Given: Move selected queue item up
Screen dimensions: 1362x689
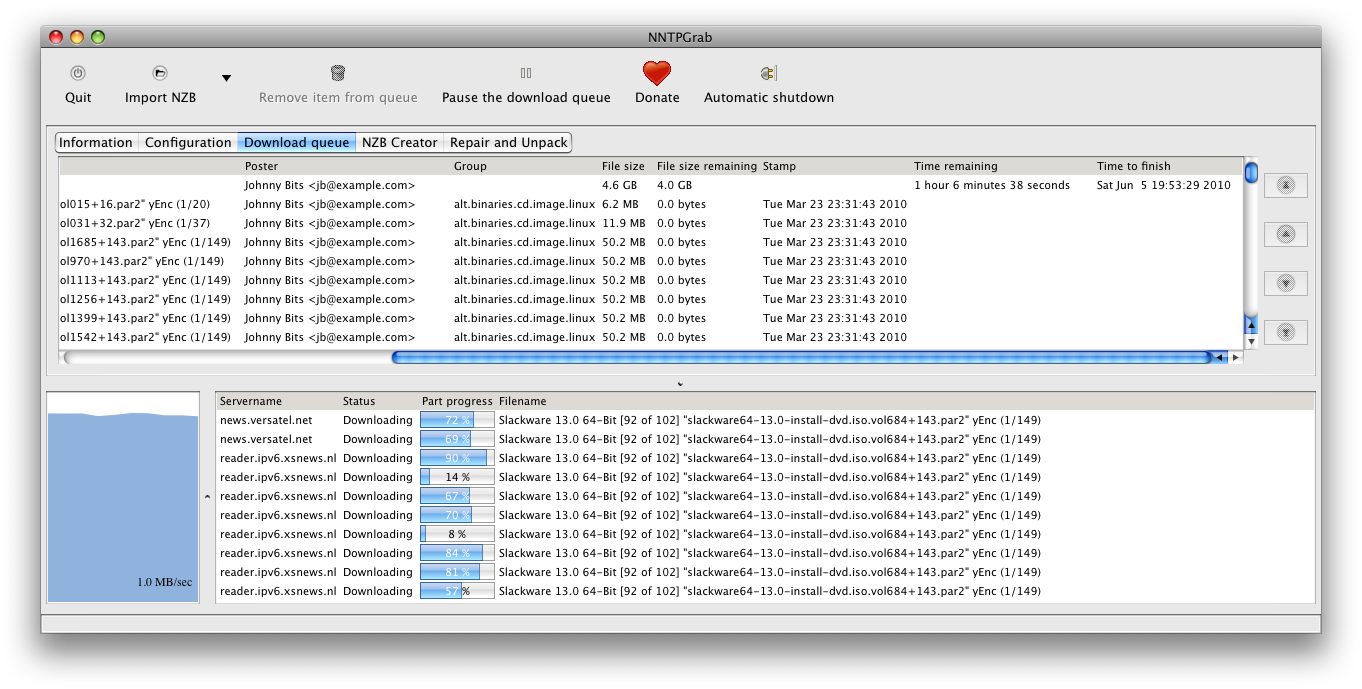Looking at the screenshot, I should click(x=1286, y=234).
